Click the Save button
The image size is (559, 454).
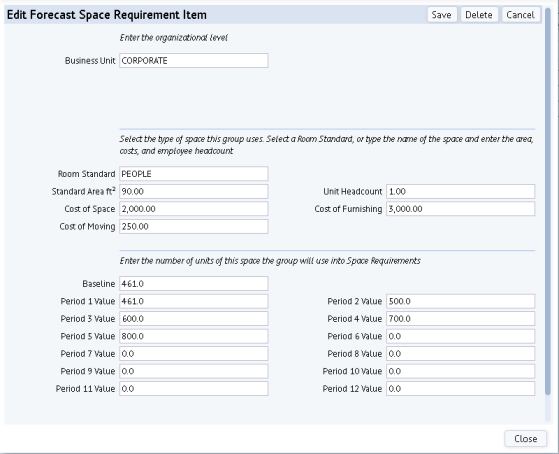tap(442, 15)
